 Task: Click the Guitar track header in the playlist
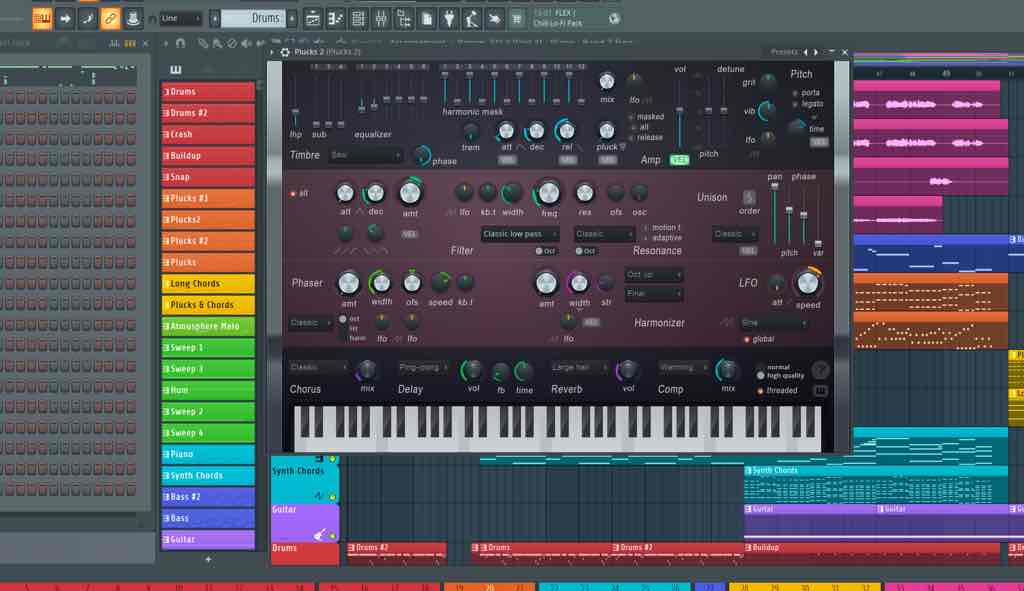304,522
